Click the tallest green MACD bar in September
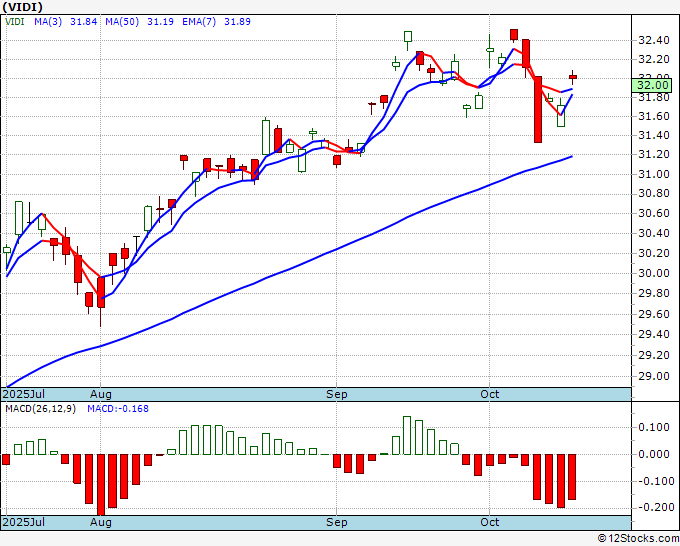680x546 pixels. coord(407,435)
